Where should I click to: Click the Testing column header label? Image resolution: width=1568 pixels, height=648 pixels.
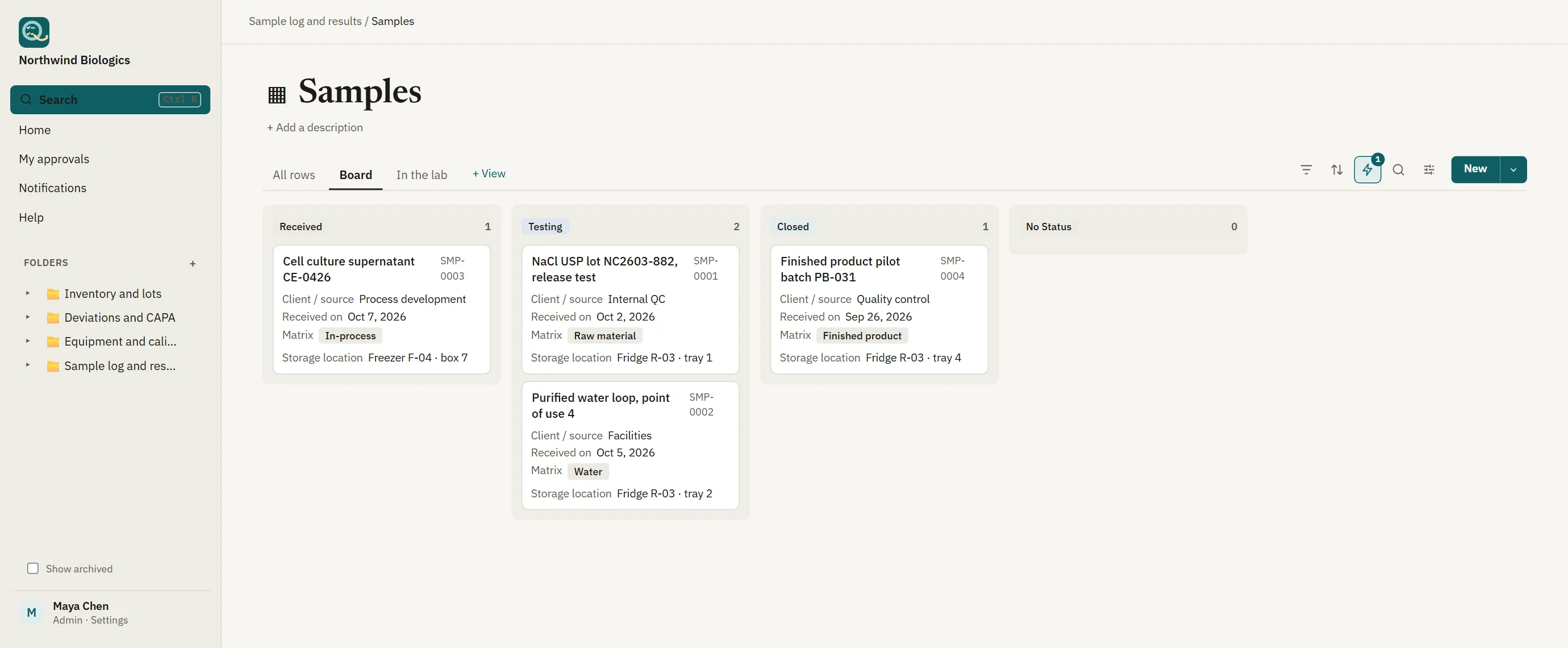[x=545, y=227]
